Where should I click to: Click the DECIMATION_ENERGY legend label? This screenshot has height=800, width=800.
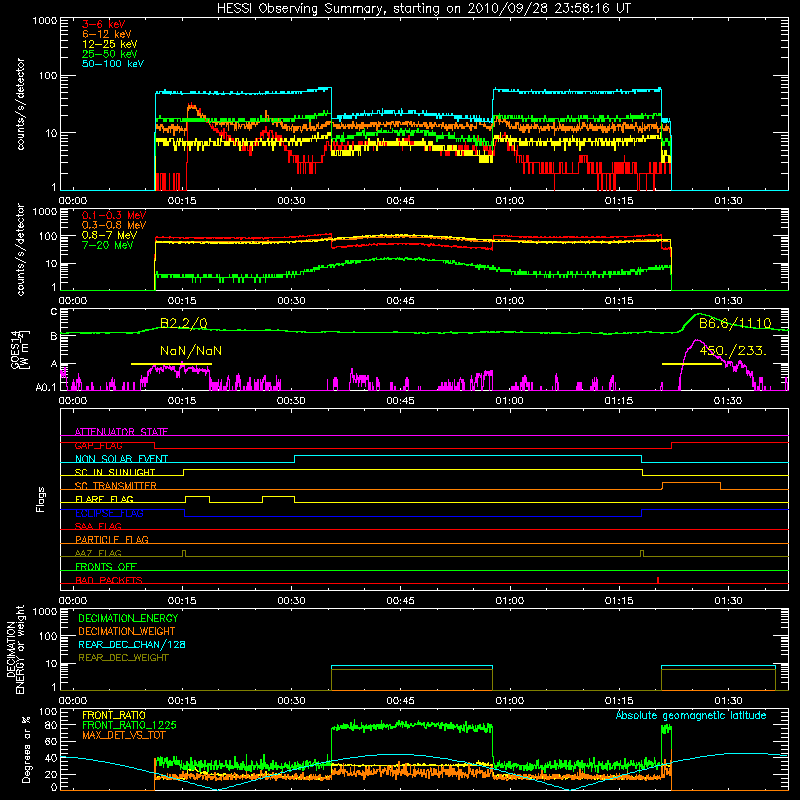pyautogui.click(x=128, y=618)
